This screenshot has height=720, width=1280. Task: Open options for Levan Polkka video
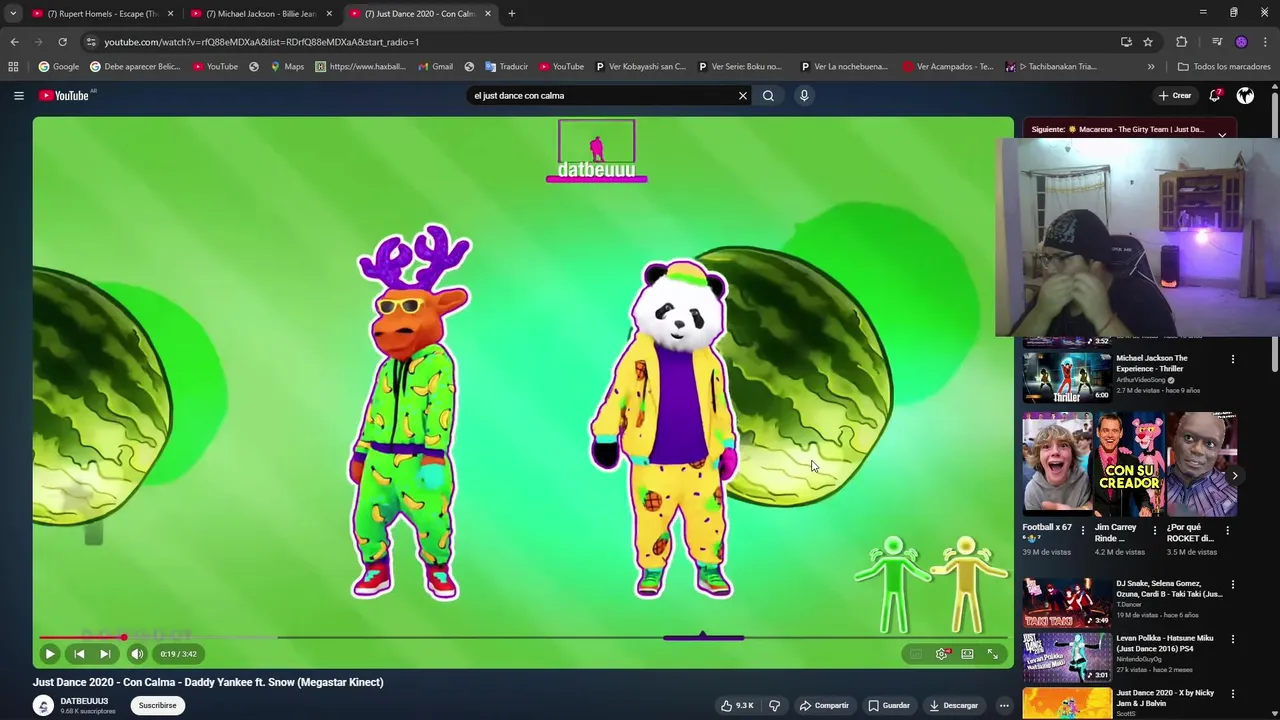(x=1232, y=639)
